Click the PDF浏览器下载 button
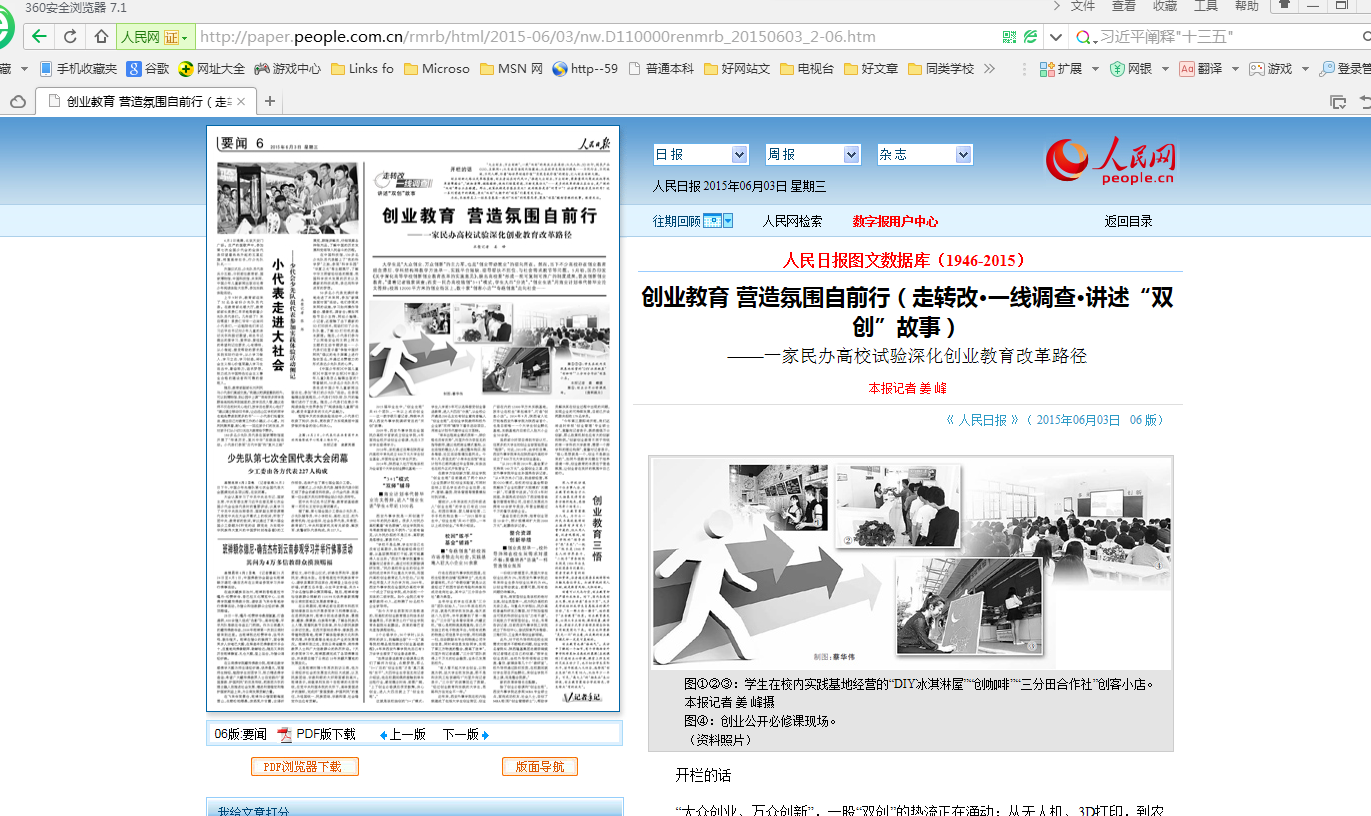 coord(303,766)
